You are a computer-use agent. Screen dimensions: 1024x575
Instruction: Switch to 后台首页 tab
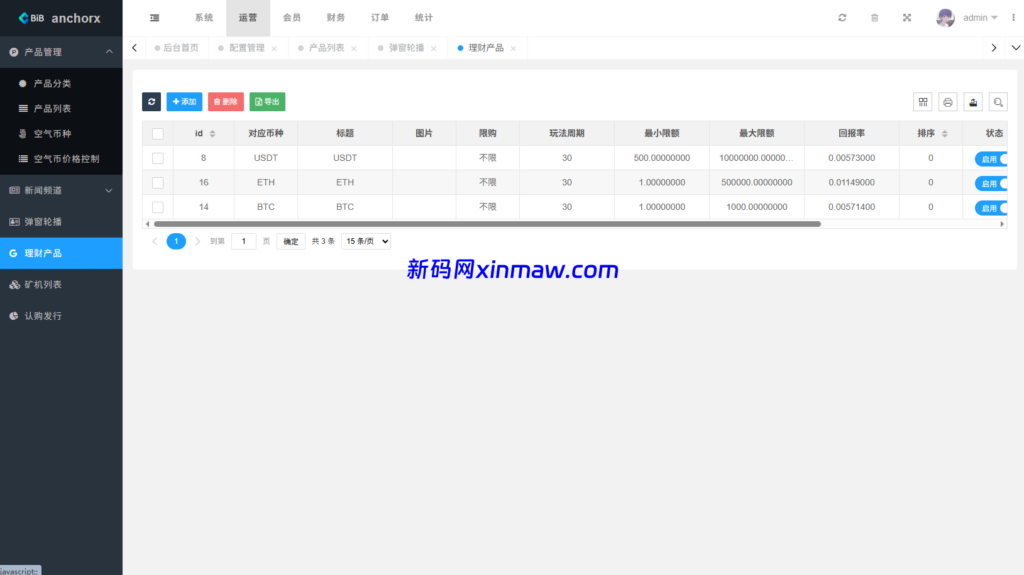tap(176, 48)
